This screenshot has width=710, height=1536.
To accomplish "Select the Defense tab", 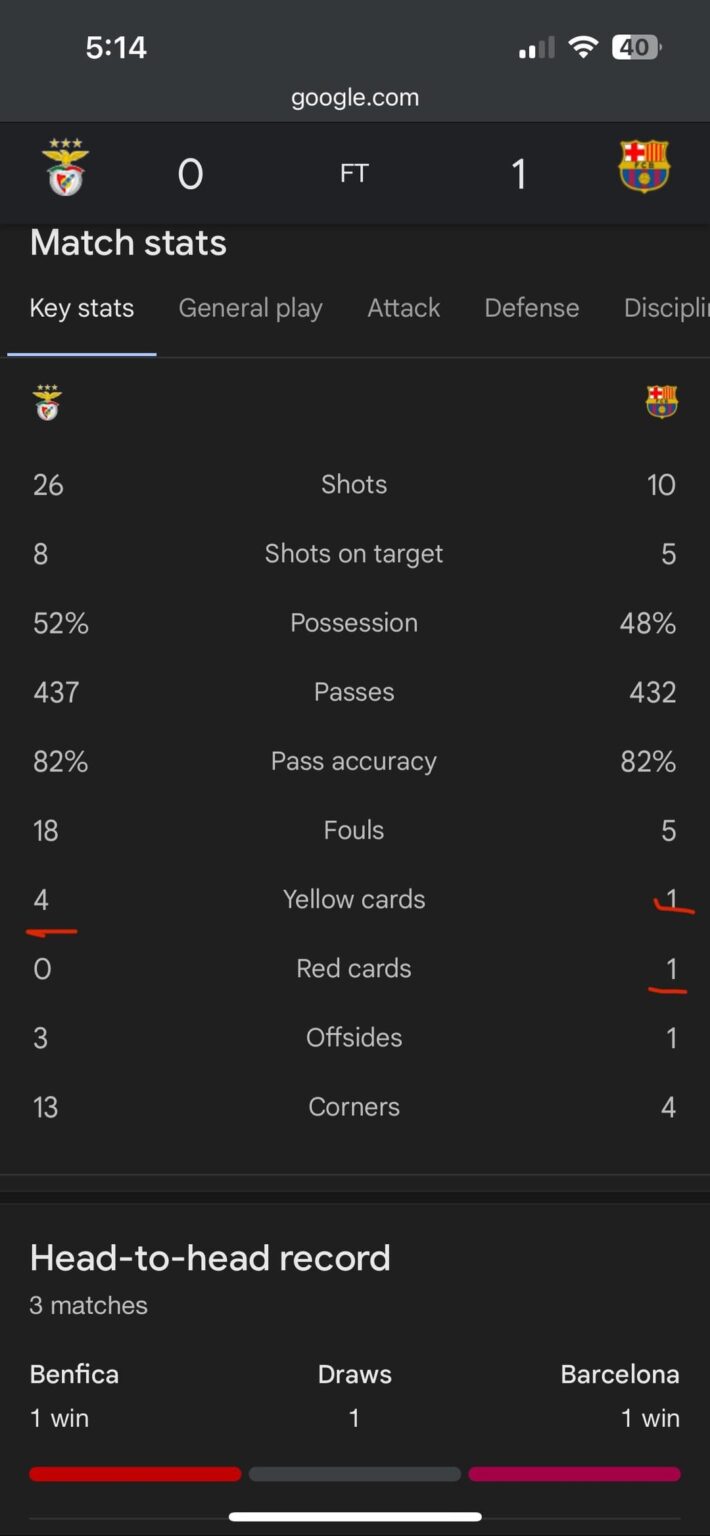I will tap(531, 308).
